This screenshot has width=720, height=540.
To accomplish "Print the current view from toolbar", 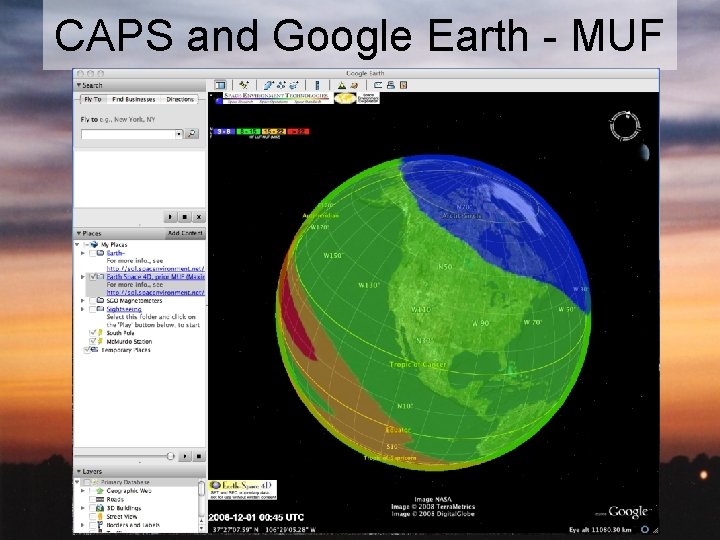I will [x=391, y=85].
